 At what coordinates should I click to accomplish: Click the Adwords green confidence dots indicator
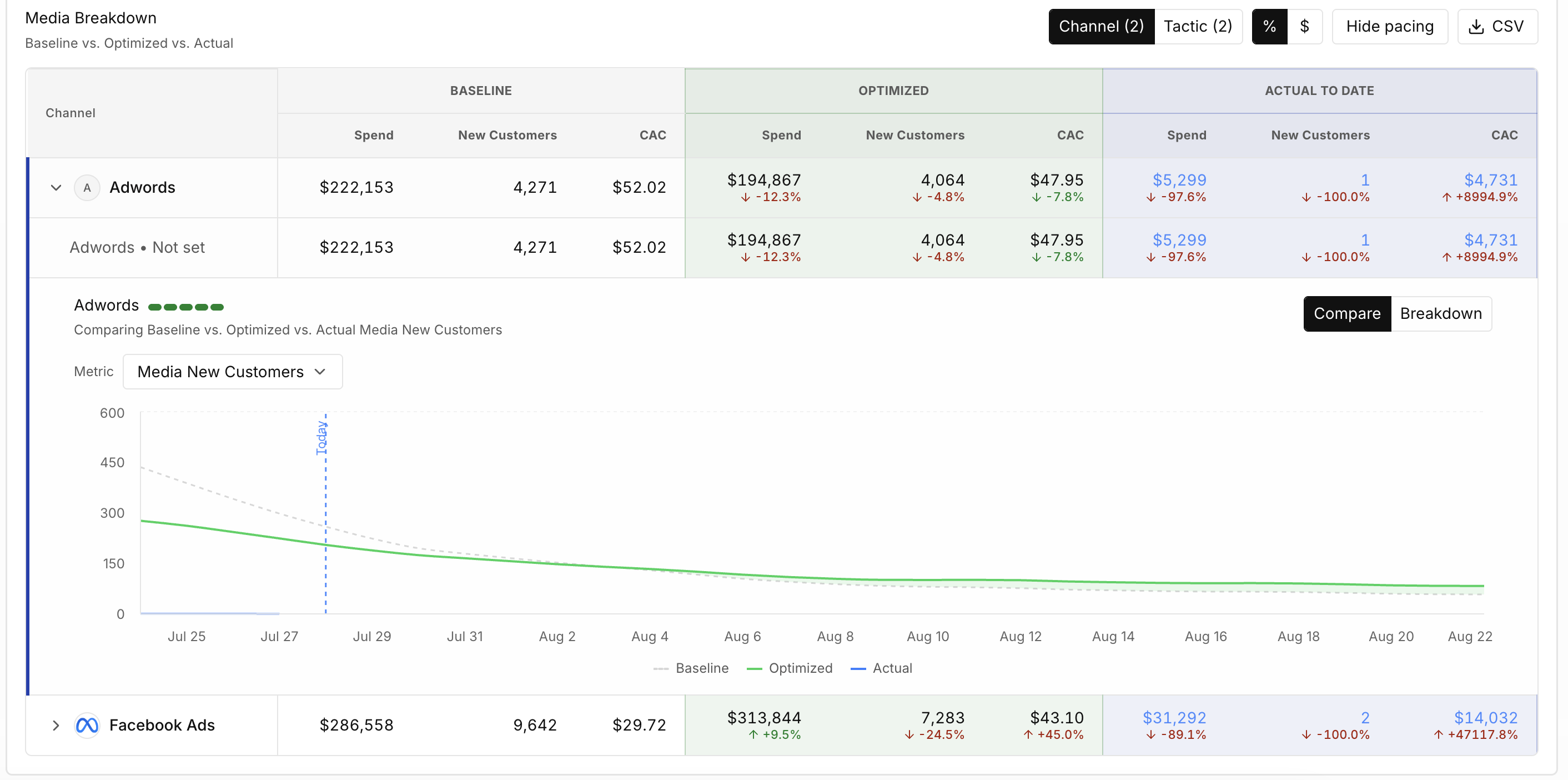click(x=185, y=307)
